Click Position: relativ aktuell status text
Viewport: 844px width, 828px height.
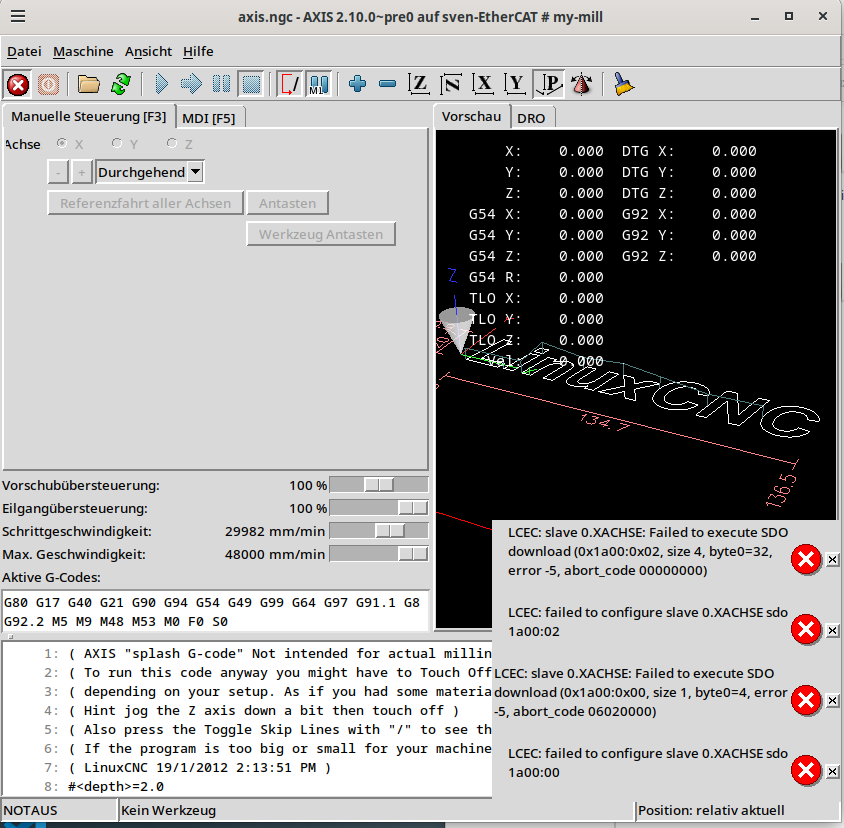711,810
